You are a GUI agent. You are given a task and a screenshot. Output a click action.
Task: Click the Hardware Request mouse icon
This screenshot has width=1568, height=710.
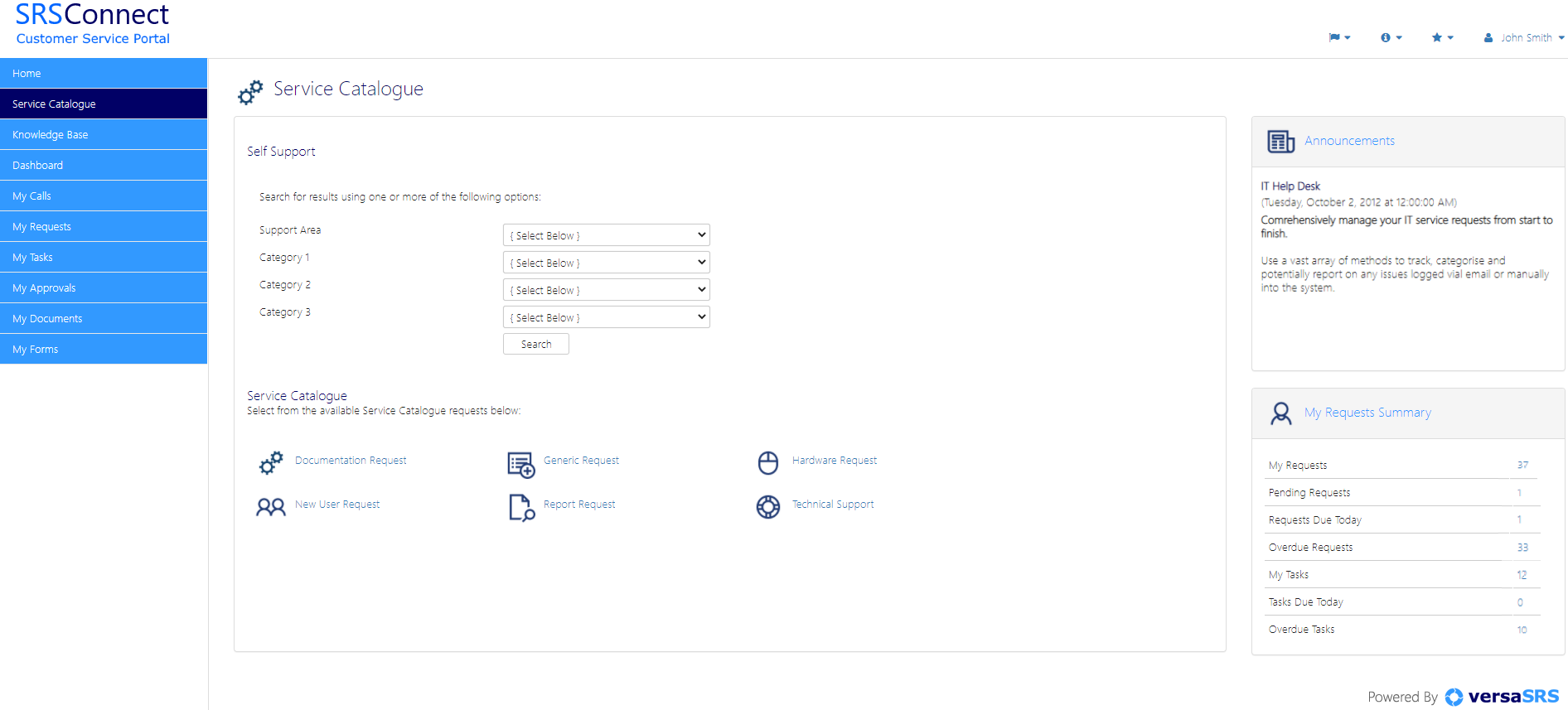point(768,463)
